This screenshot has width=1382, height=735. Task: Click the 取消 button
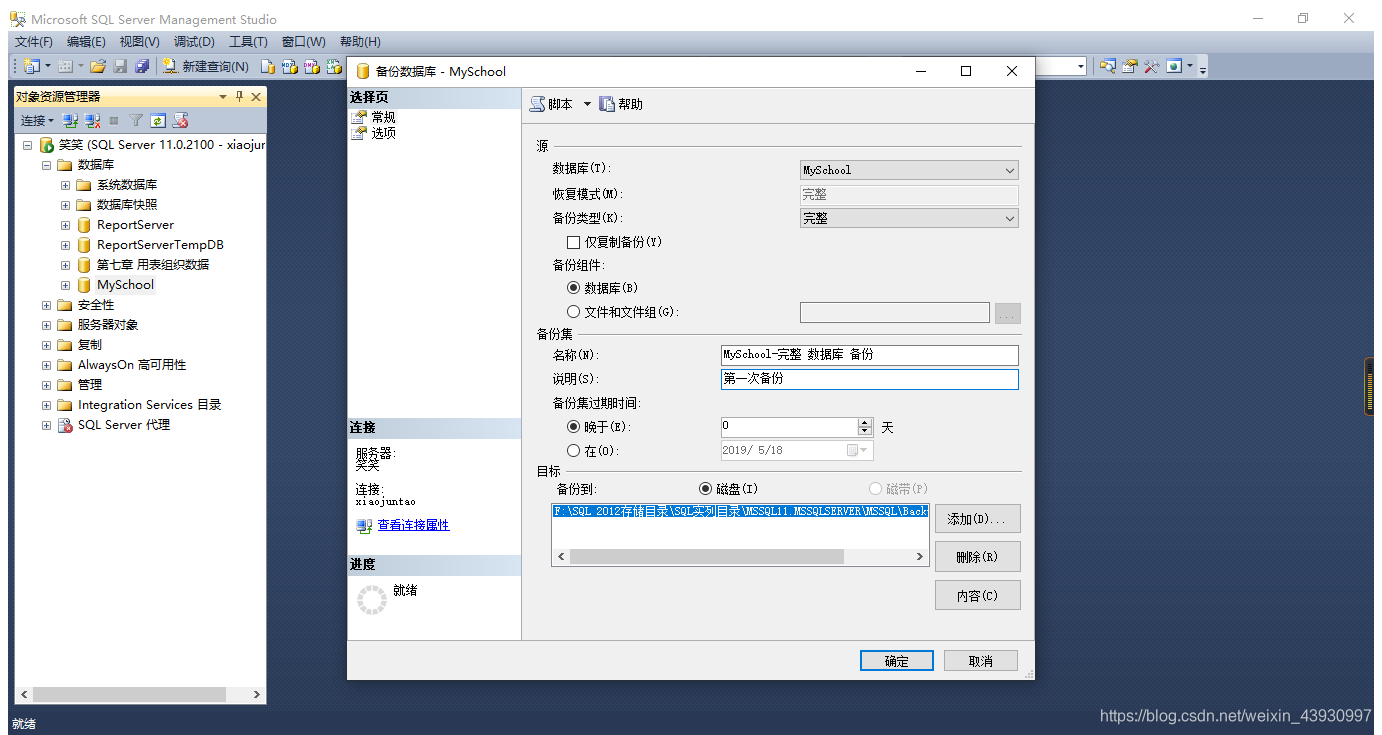981,661
